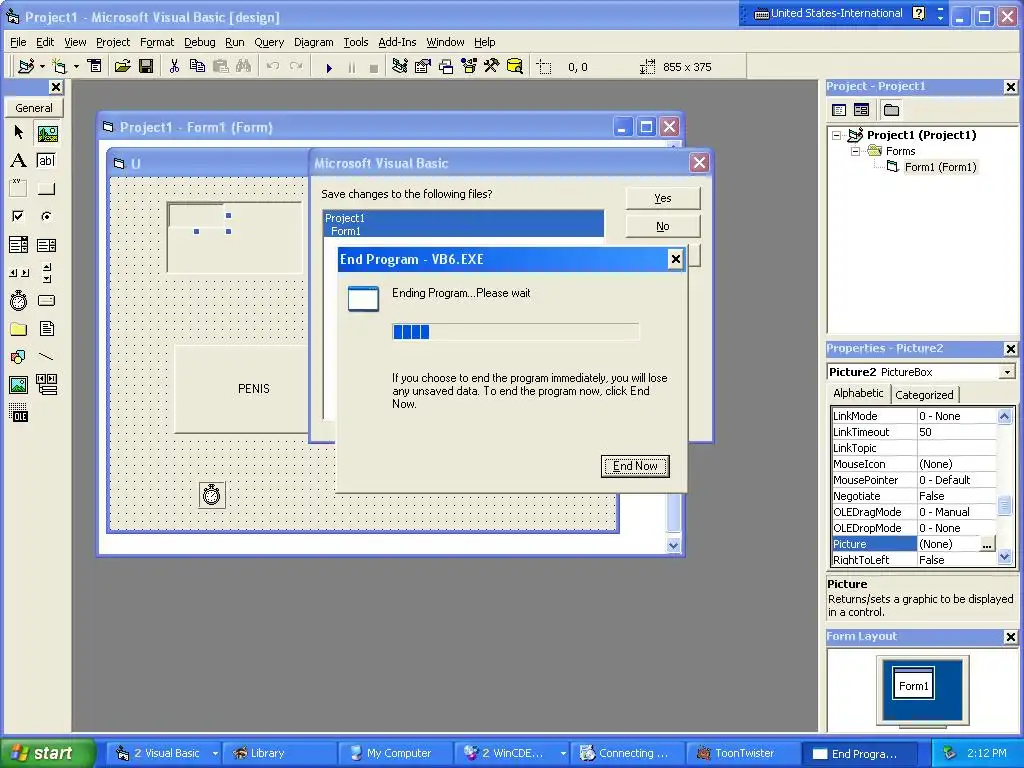Select the CommandButton tool in toolbox
Viewport: 1024px width, 768px height.
[47, 189]
